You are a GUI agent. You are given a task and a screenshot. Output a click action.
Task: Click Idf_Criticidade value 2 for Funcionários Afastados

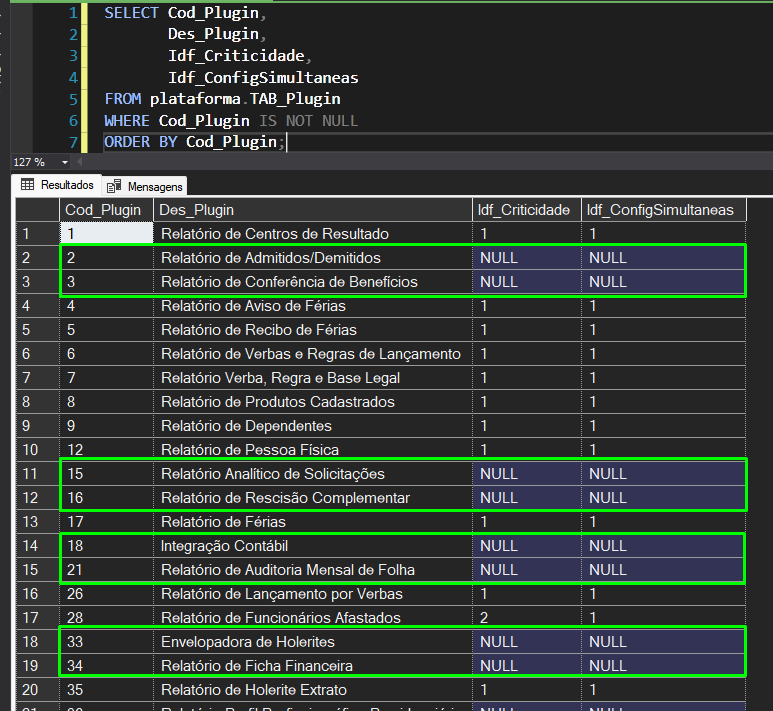point(527,618)
